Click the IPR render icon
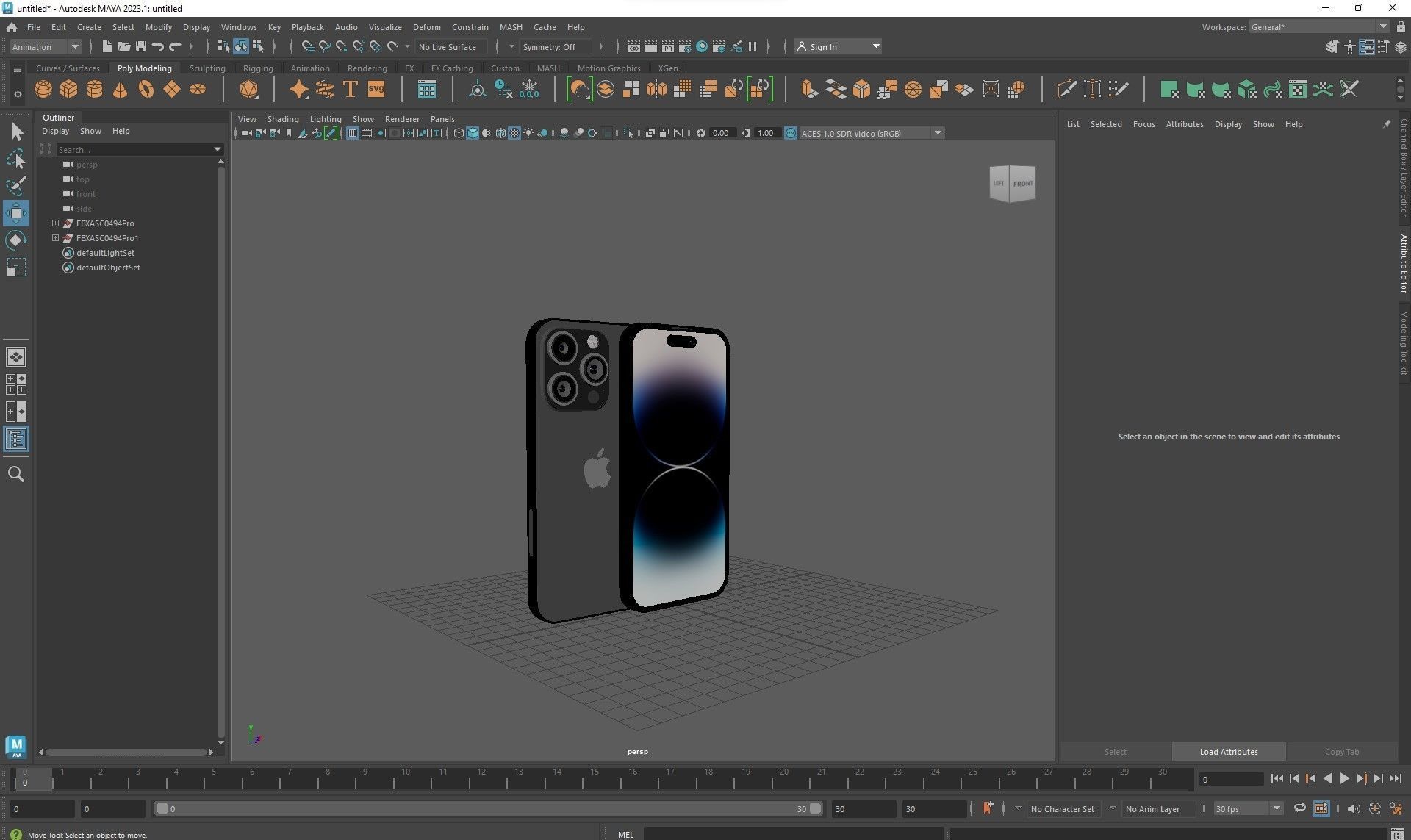Viewport: 1411px width, 840px height. (x=668, y=46)
